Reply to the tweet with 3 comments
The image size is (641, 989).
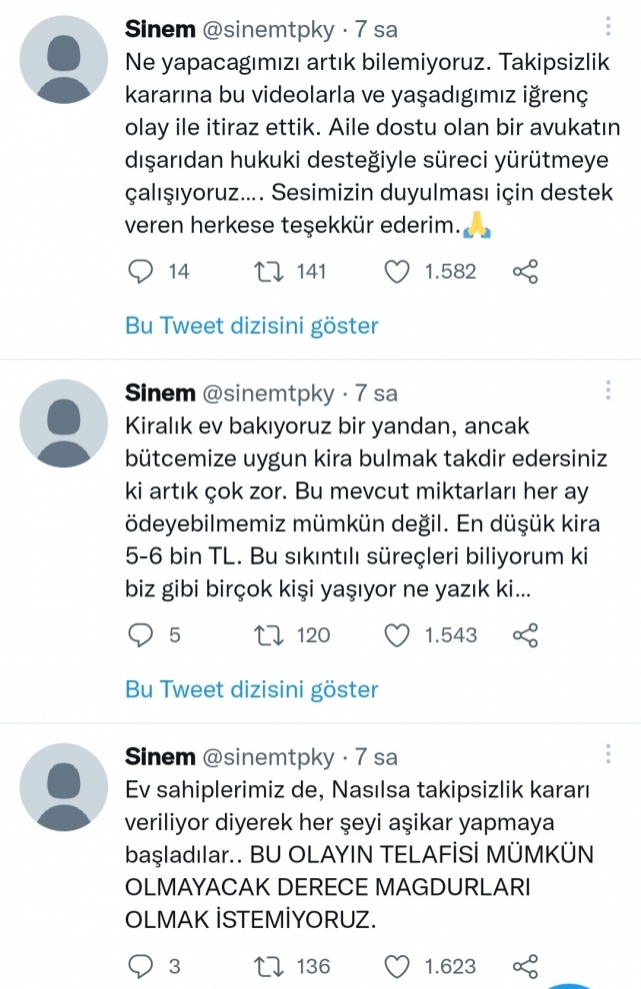coord(144,966)
